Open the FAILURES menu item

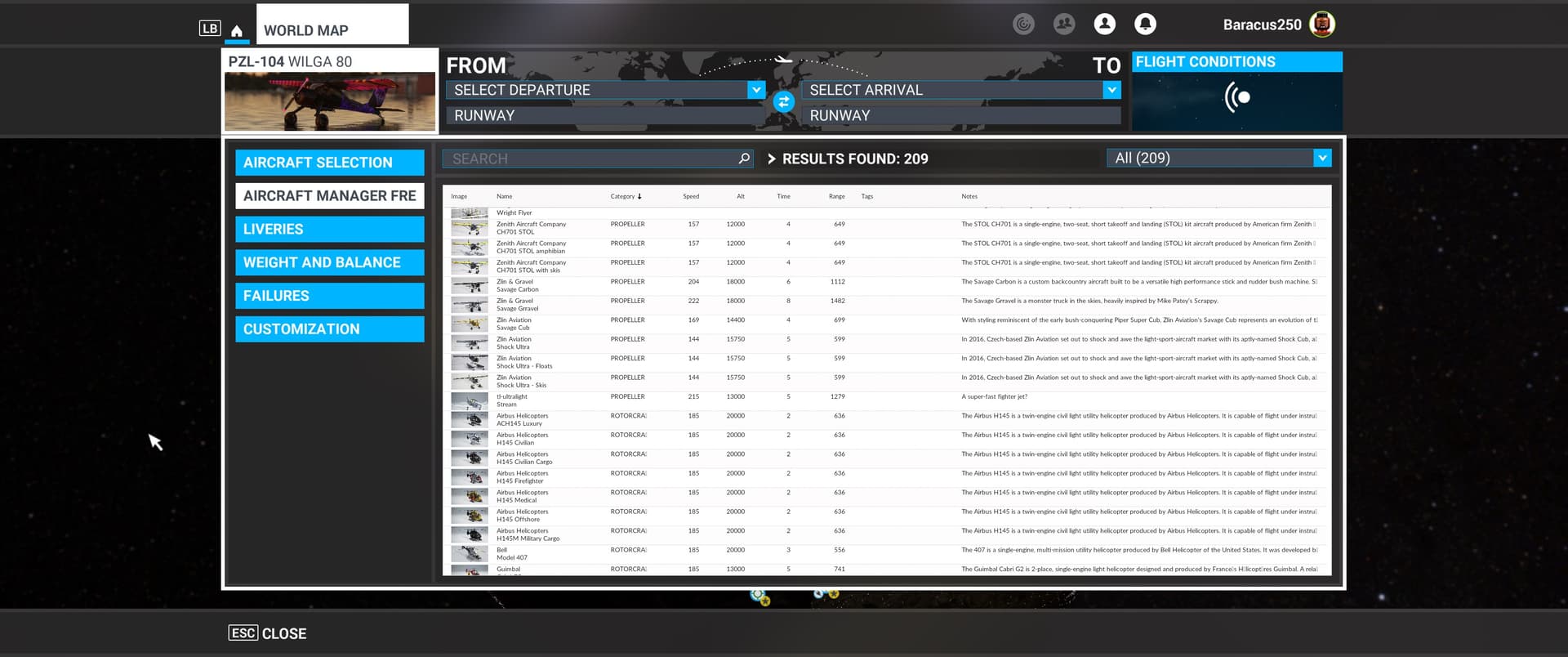[330, 296]
